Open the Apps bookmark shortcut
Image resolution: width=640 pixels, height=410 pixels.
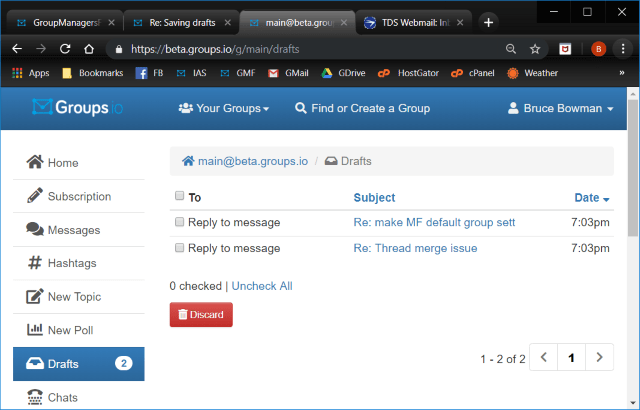[x=31, y=73]
